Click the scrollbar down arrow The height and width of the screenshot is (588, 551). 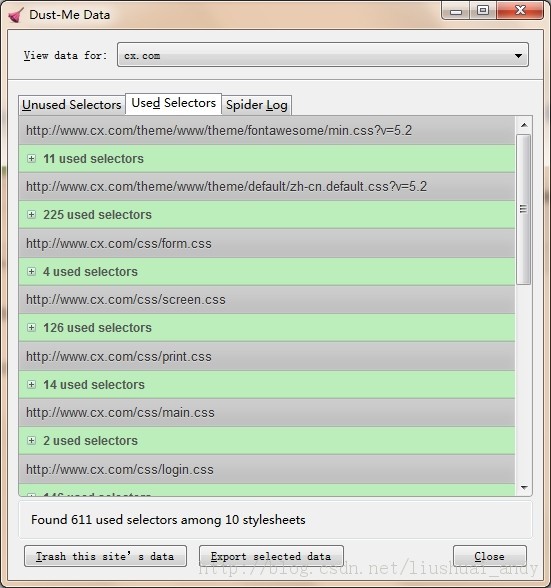click(524, 488)
